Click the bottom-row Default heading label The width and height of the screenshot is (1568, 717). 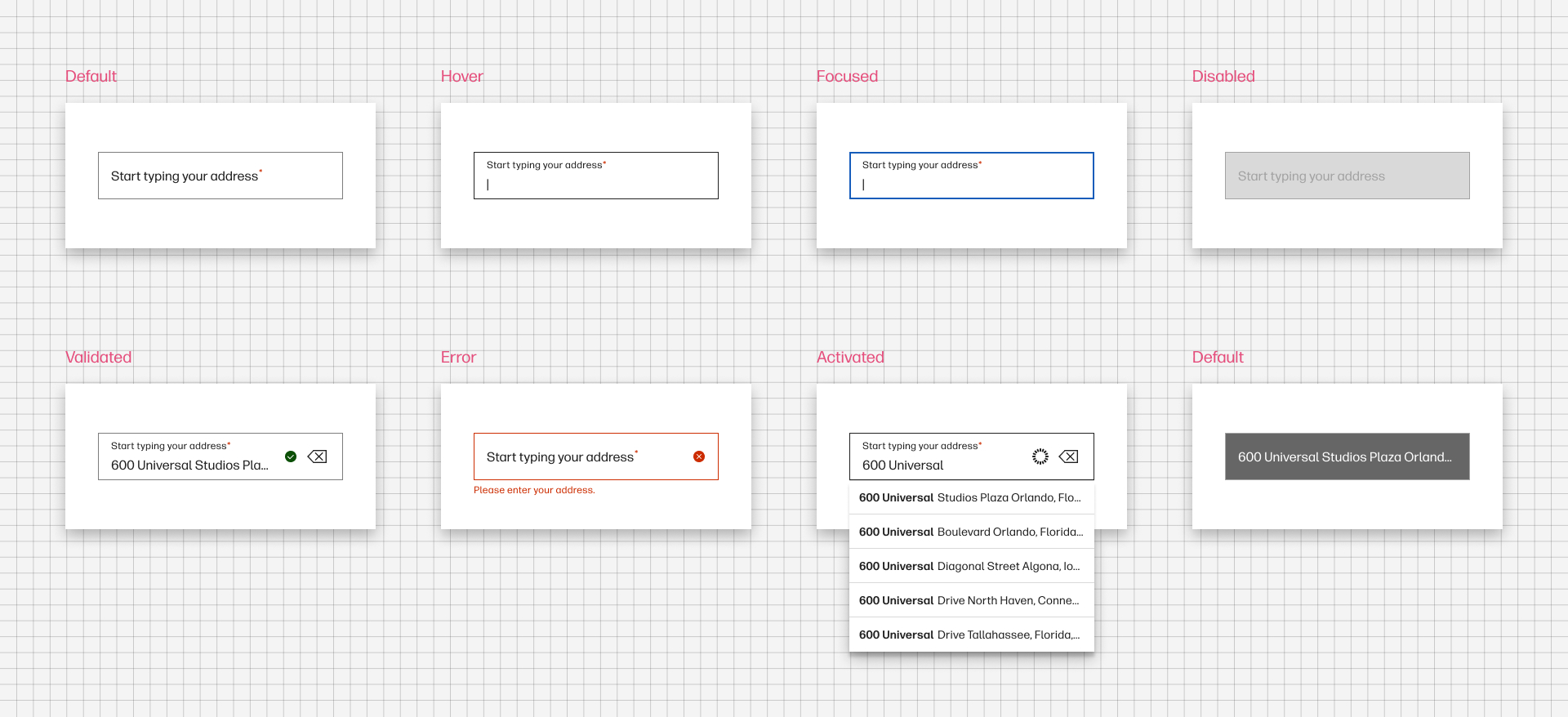(1218, 357)
